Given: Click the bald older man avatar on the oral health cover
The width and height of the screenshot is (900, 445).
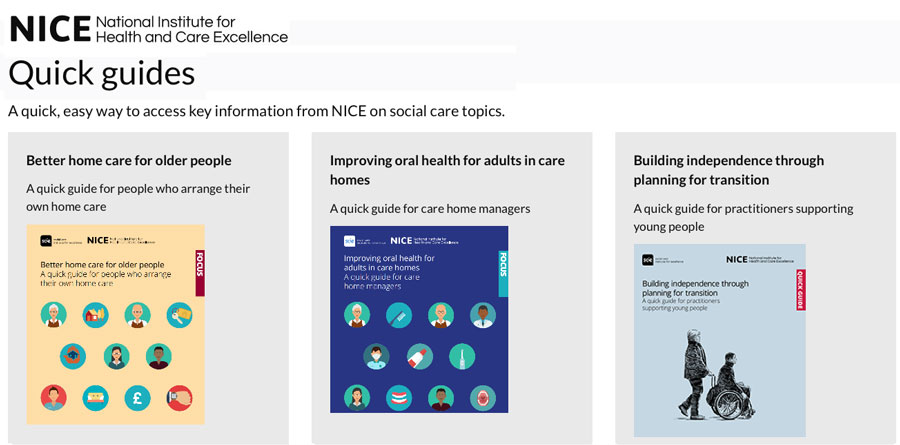Looking at the screenshot, I should tap(441, 315).
